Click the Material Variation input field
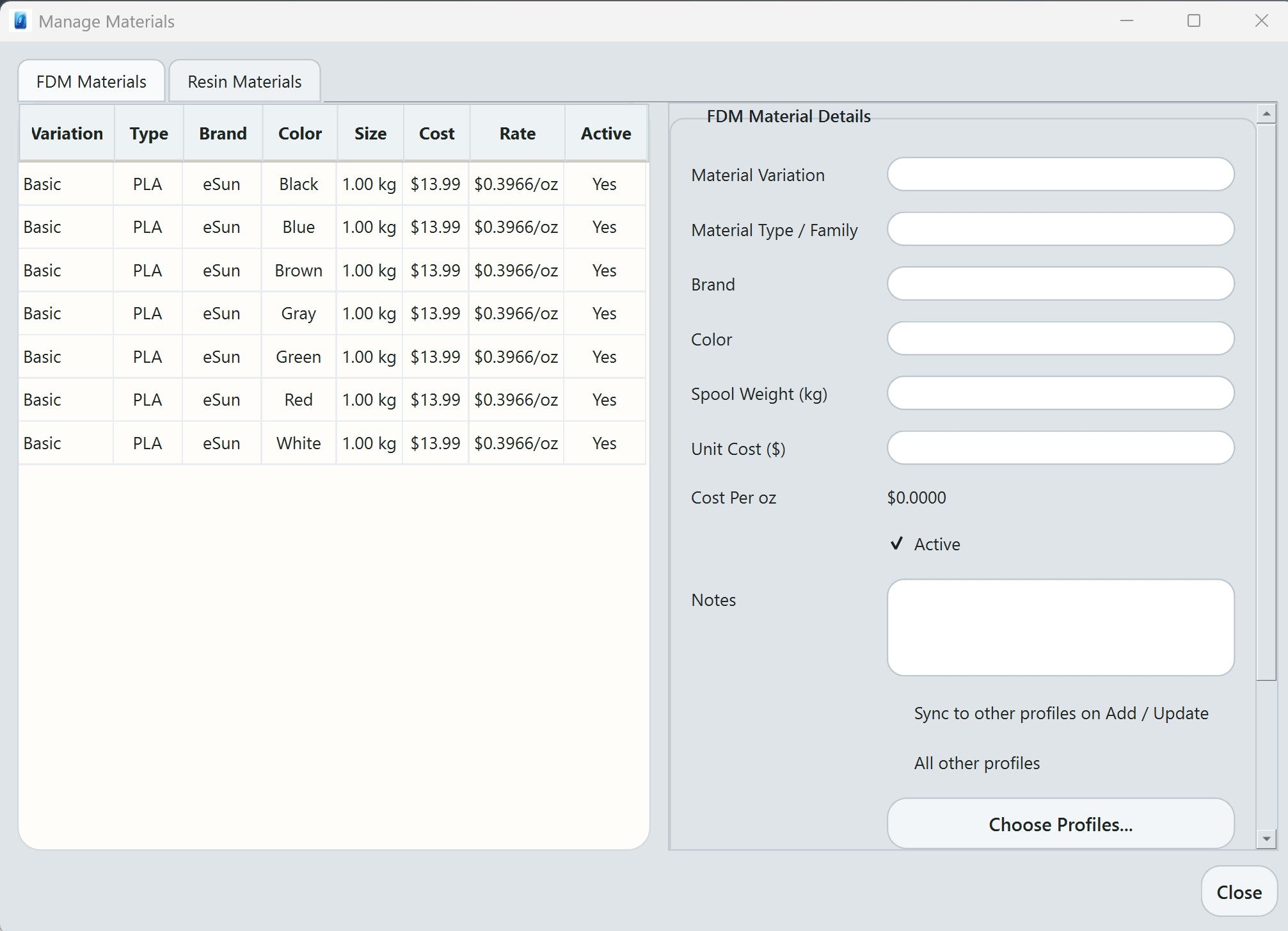The width and height of the screenshot is (1288, 931). (1060, 174)
